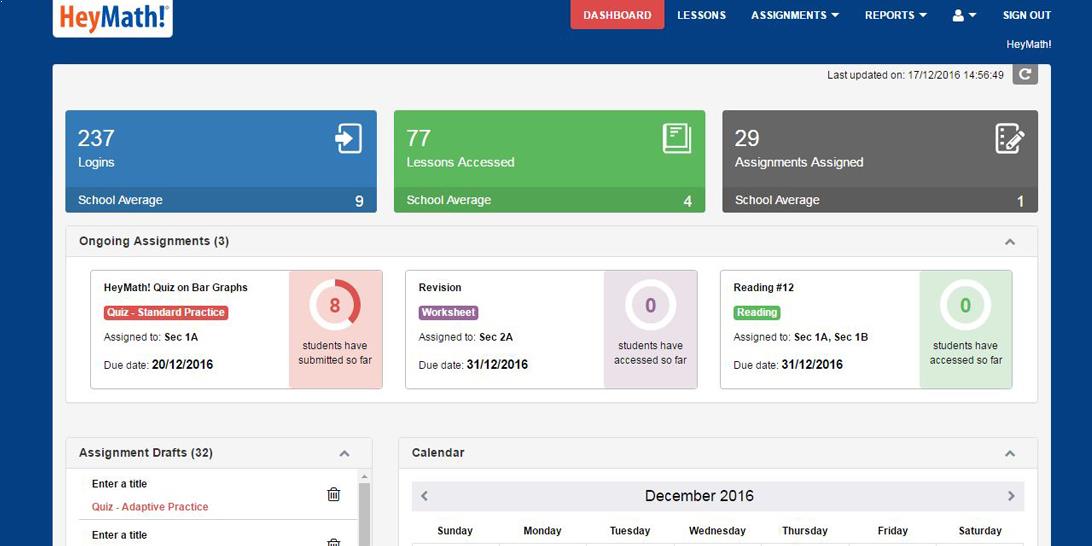The height and width of the screenshot is (546, 1092).
Task: Open the Reports dropdown menu
Action: tap(895, 15)
